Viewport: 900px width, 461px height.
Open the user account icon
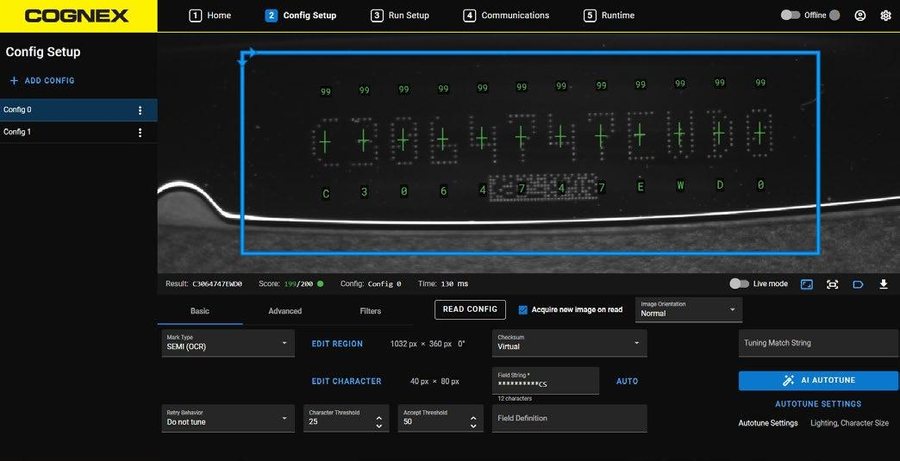pyautogui.click(x=860, y=16)
